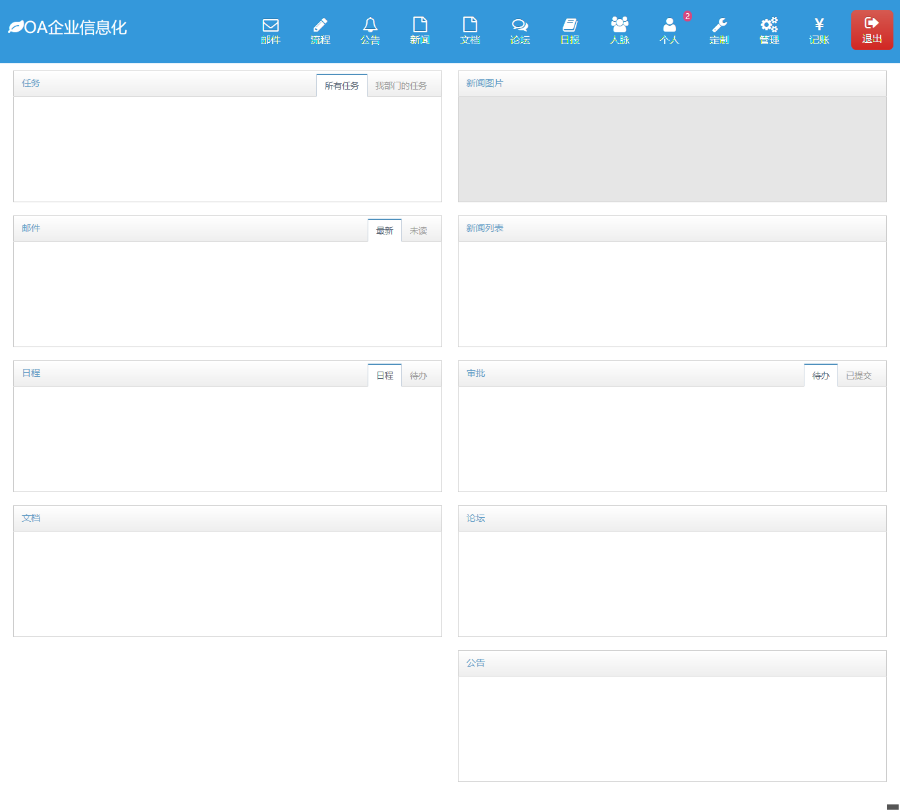The width and height of the screenshot is (900, 811).
Task: Select the 日程 tab in schedule panel
Action: 385,375
